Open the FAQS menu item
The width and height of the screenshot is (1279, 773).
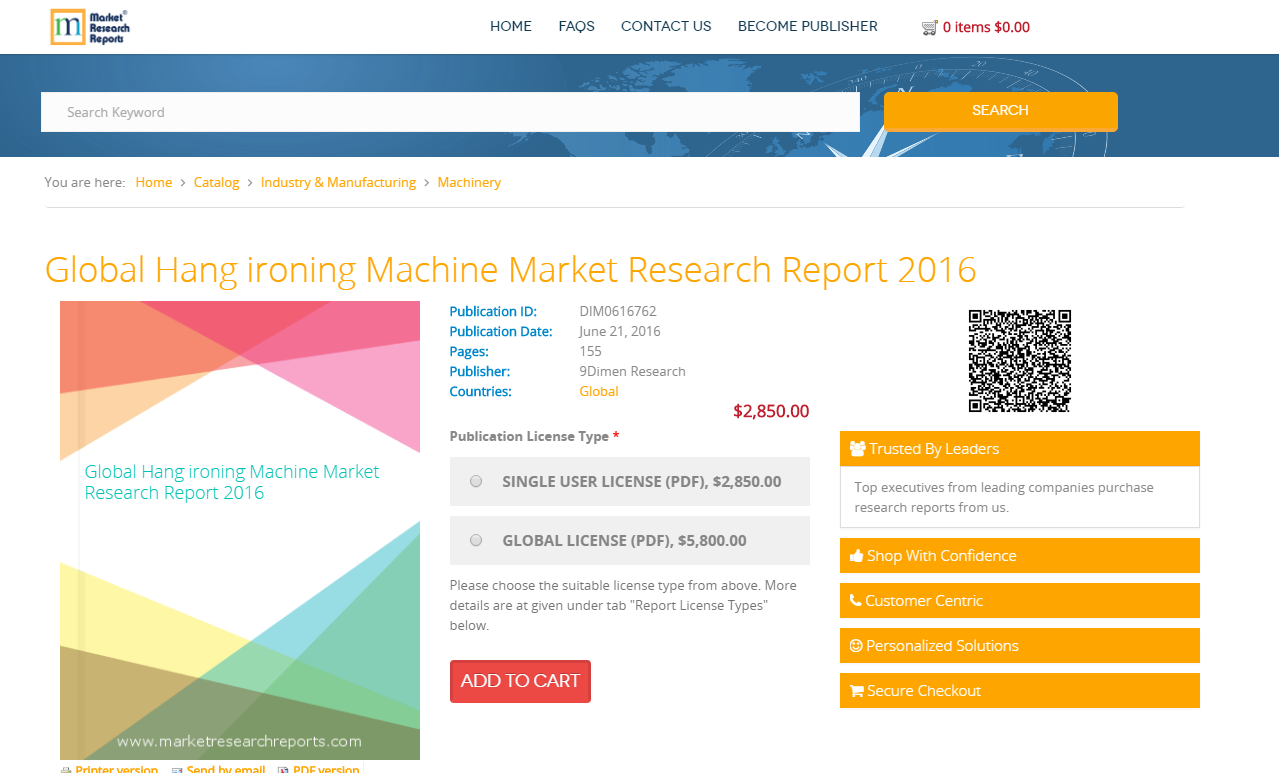[x=577, y=27]
